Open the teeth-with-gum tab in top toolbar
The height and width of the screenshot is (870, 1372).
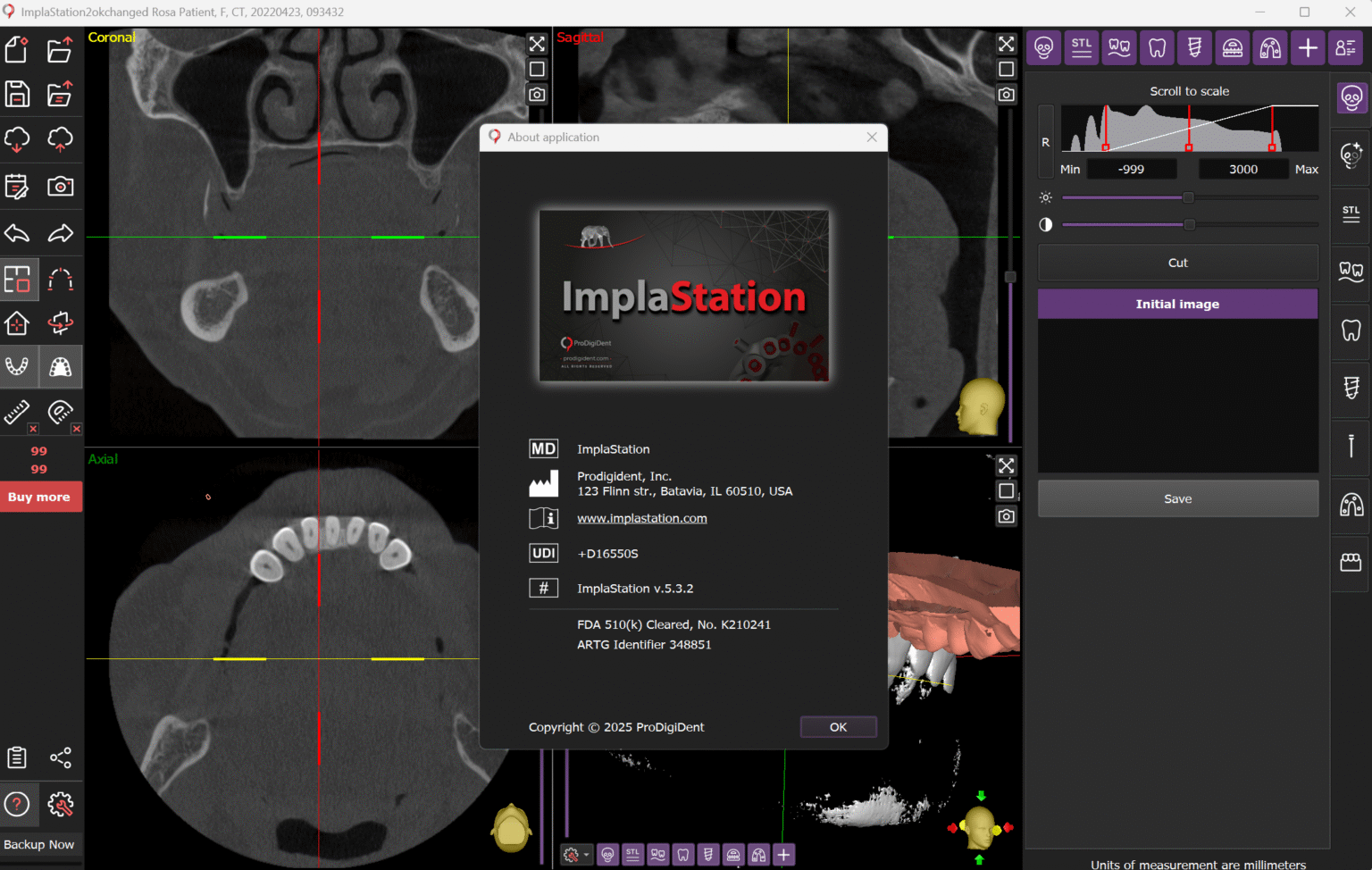coord(1119,47)
